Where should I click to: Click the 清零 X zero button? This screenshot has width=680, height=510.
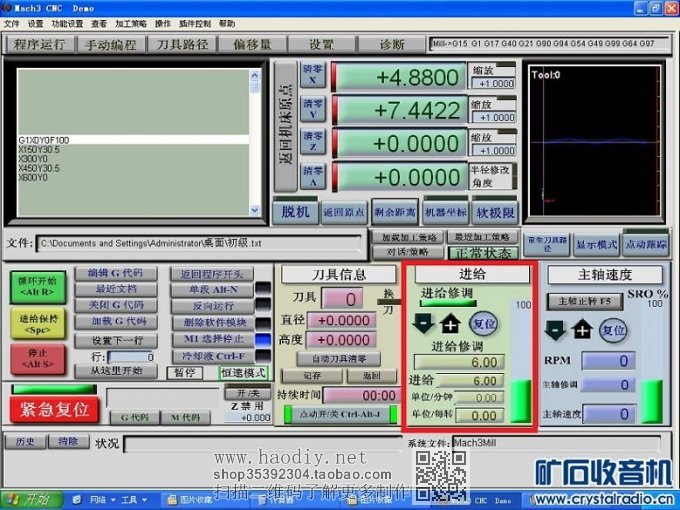pos(313,77)
